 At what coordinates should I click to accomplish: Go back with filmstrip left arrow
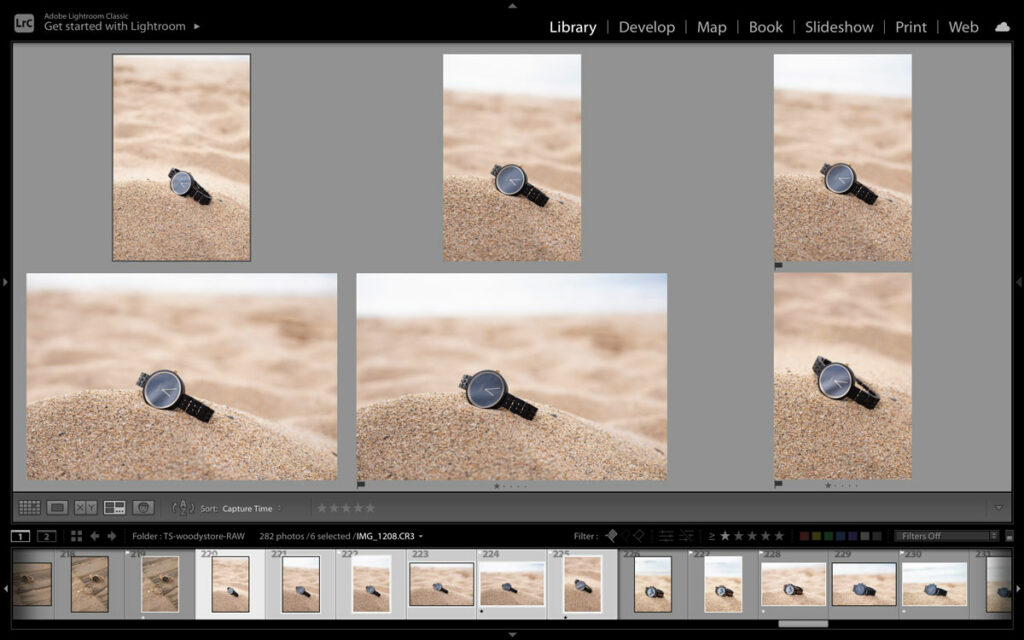(95, 536)
